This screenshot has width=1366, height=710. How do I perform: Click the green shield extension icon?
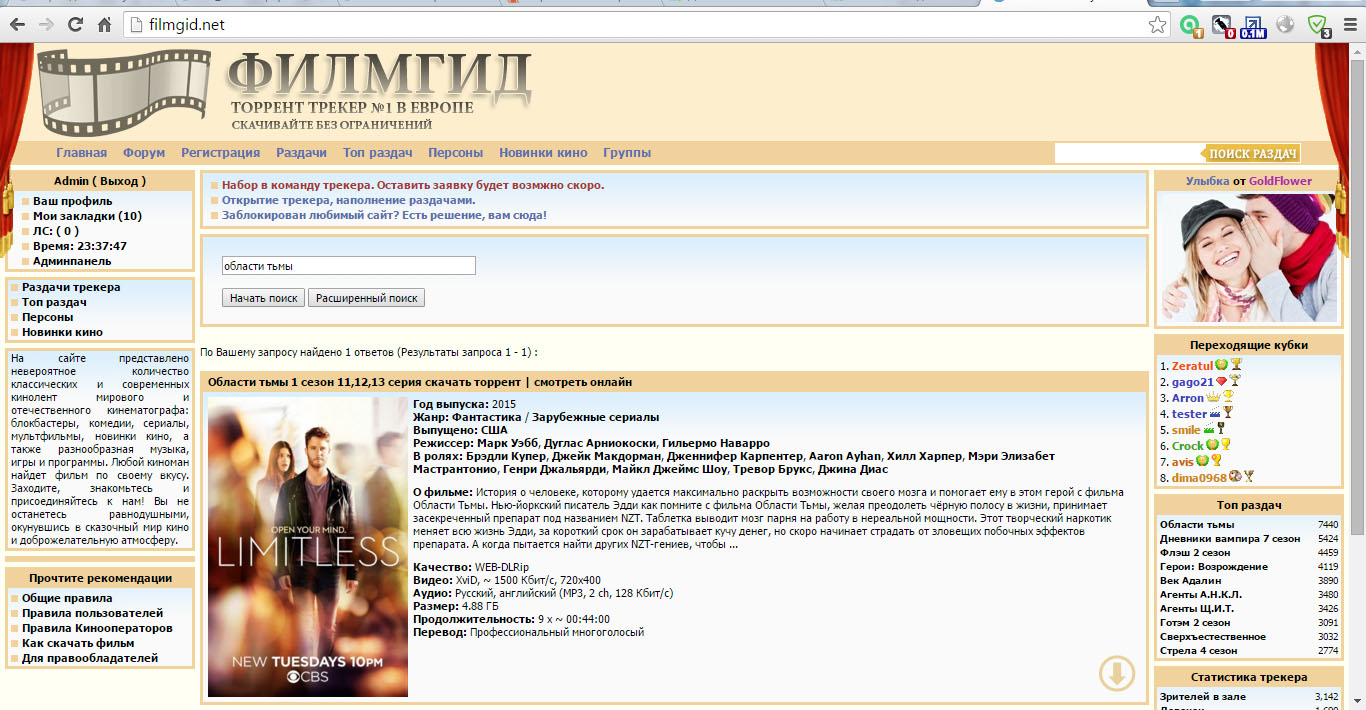click(x=1318, y=26)
